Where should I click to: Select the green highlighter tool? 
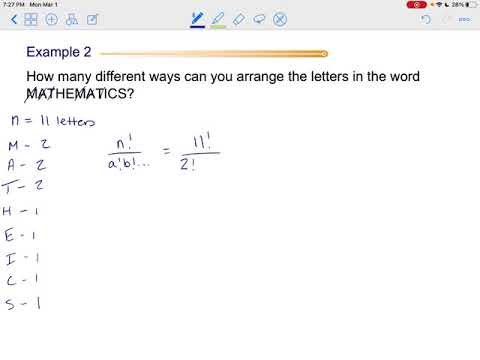coord(218,19)
